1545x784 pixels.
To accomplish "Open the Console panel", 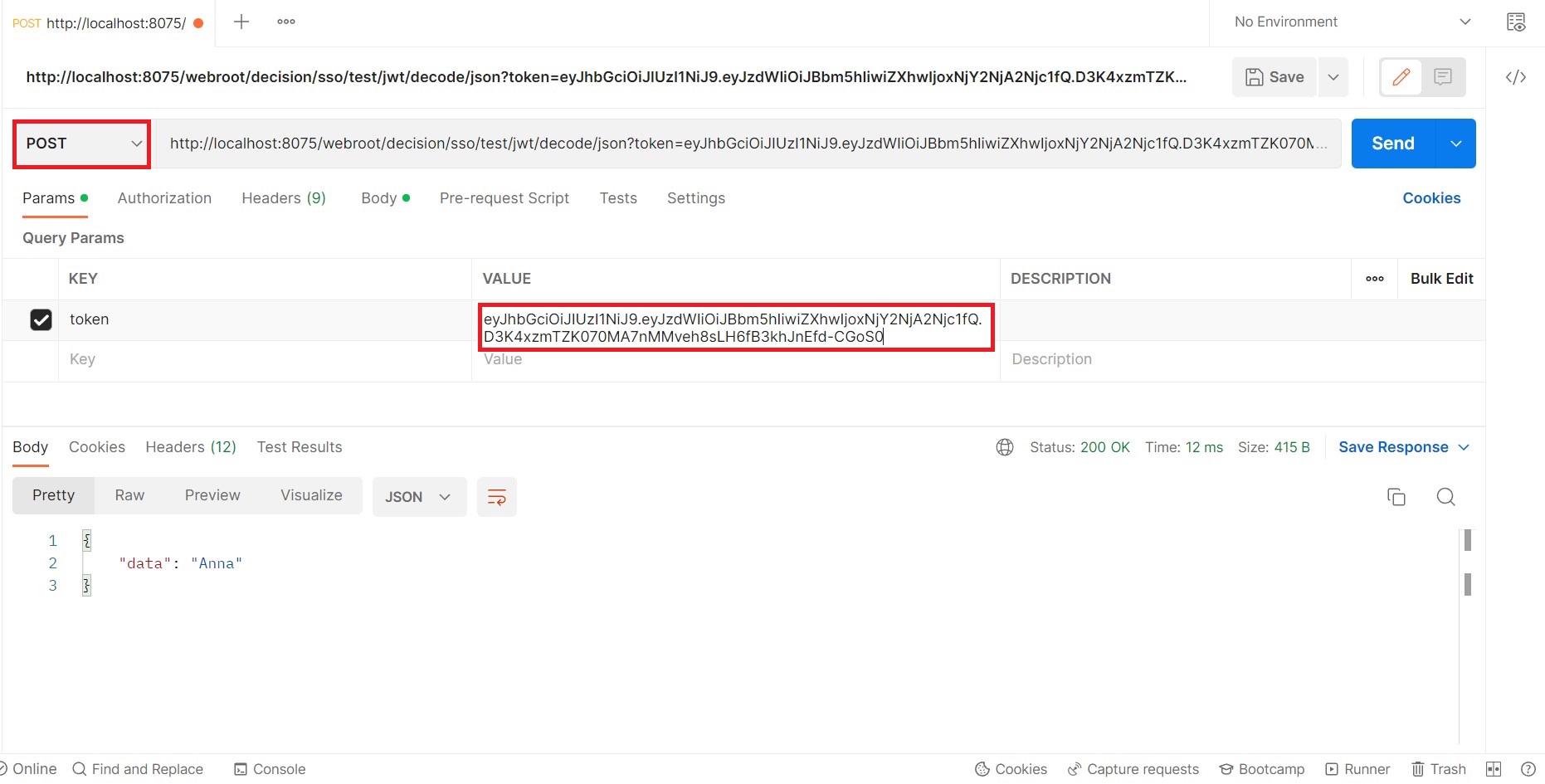I will point(270,769).
